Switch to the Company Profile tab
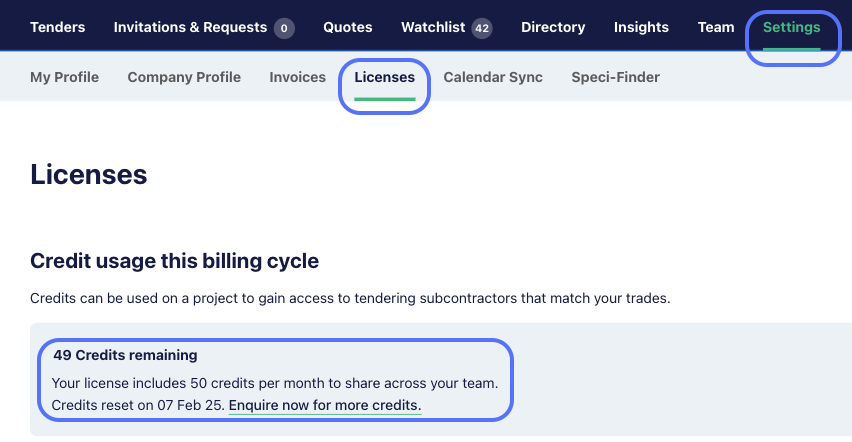Image resolution: width=852 pixels, height=442 pixels. click(x=184, y=77)
